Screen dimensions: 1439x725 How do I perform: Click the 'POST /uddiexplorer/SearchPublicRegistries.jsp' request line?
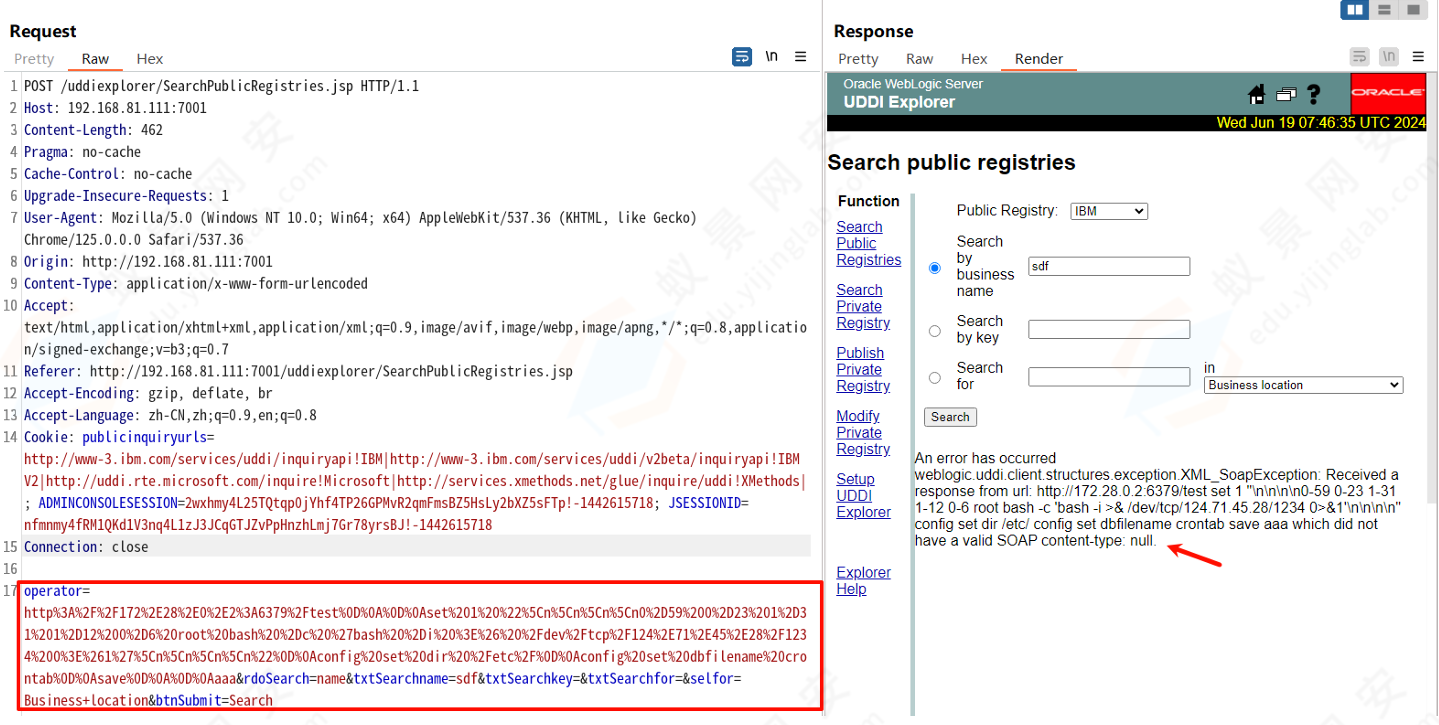[221, 86]
